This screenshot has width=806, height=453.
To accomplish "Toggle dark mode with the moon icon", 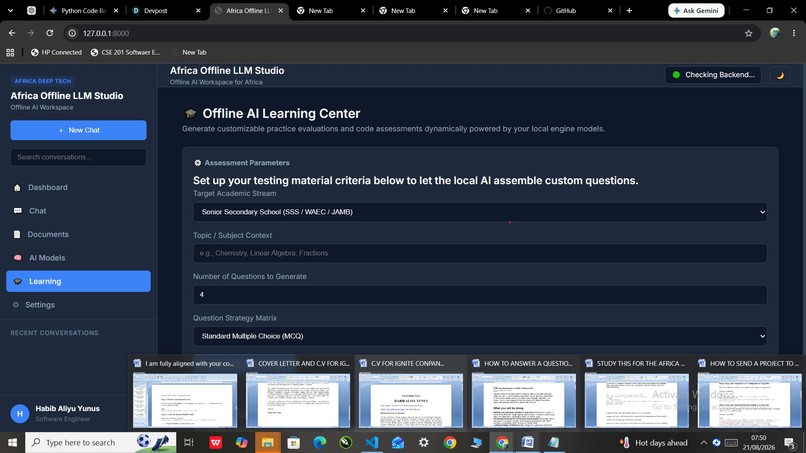I will tap(780, 75).
